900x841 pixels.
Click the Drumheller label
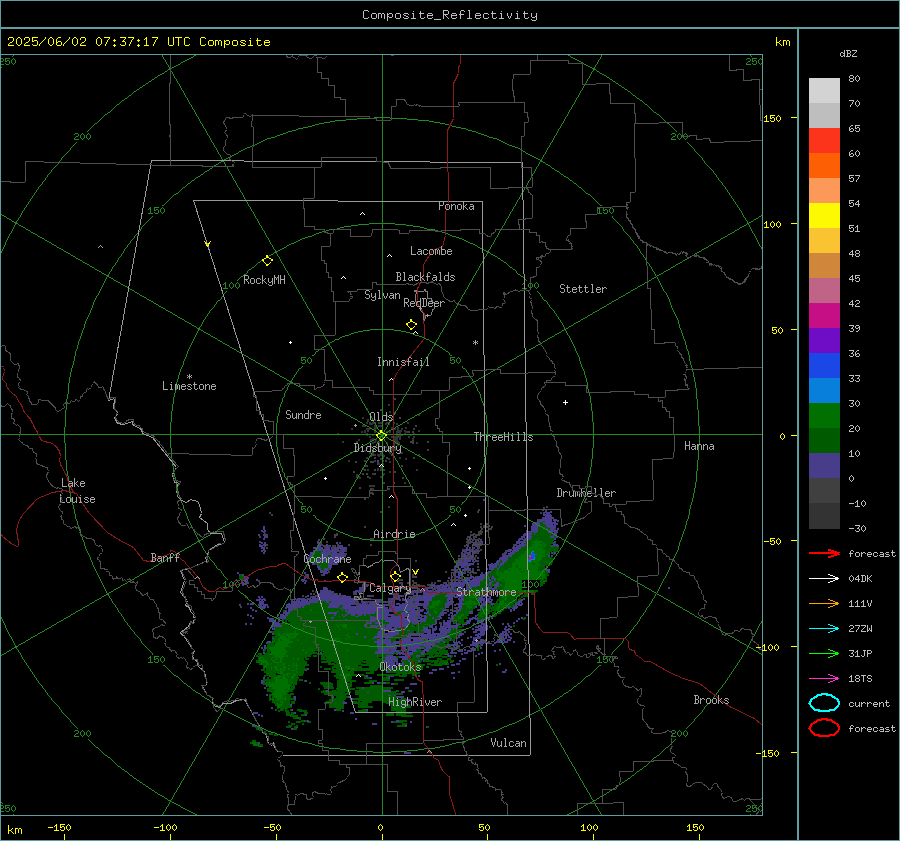click(586, 493)
